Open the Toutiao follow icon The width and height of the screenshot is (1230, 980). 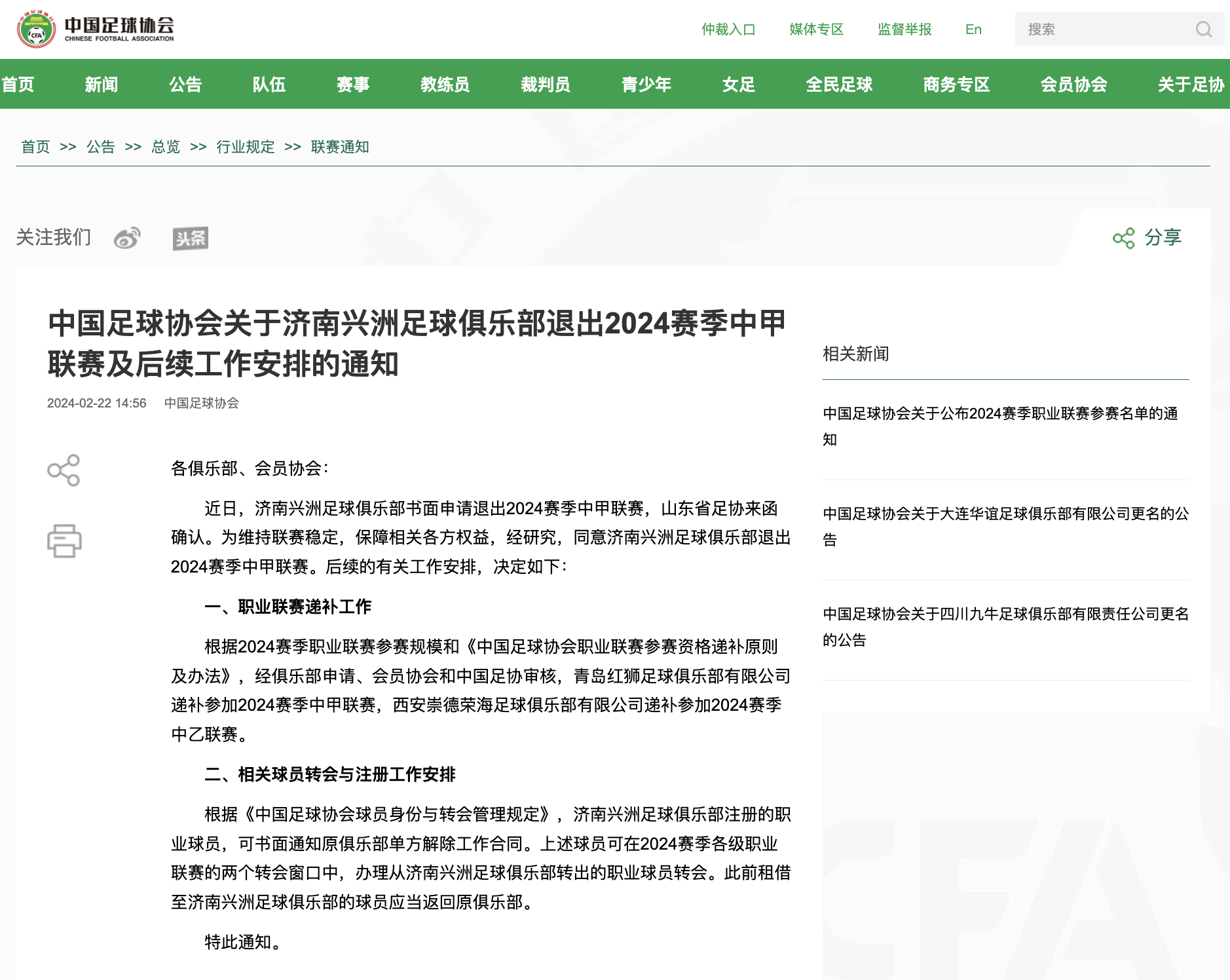190,238
